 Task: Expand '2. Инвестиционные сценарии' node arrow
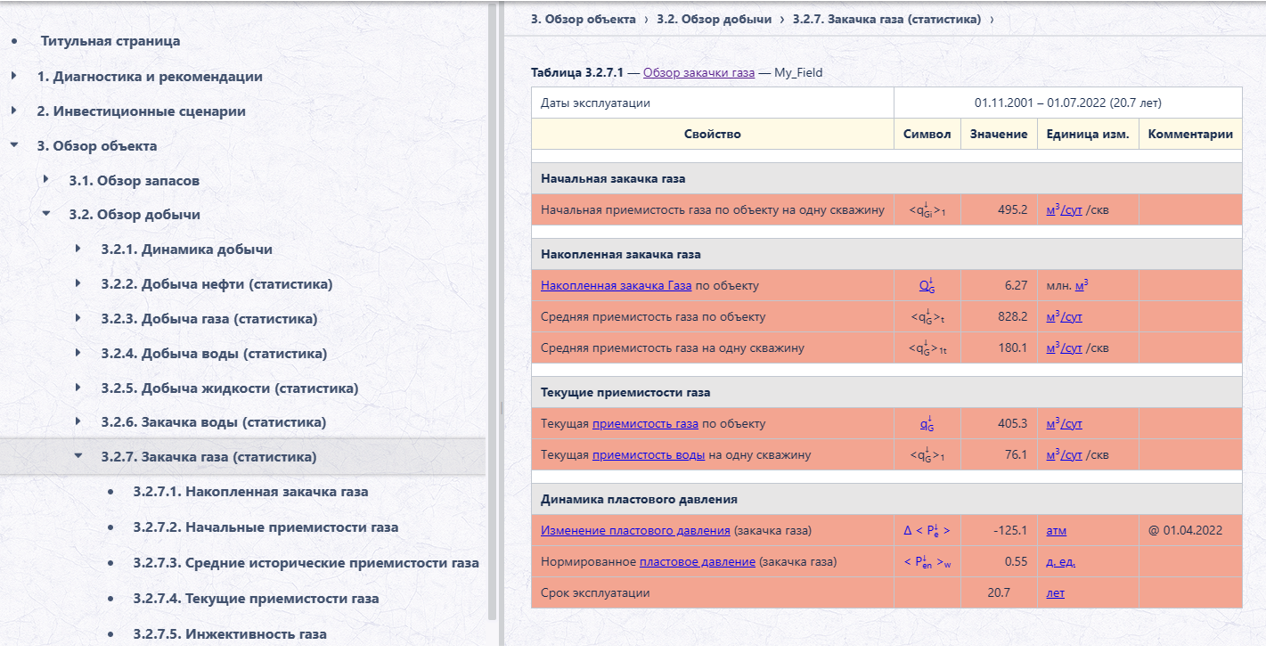14,111
